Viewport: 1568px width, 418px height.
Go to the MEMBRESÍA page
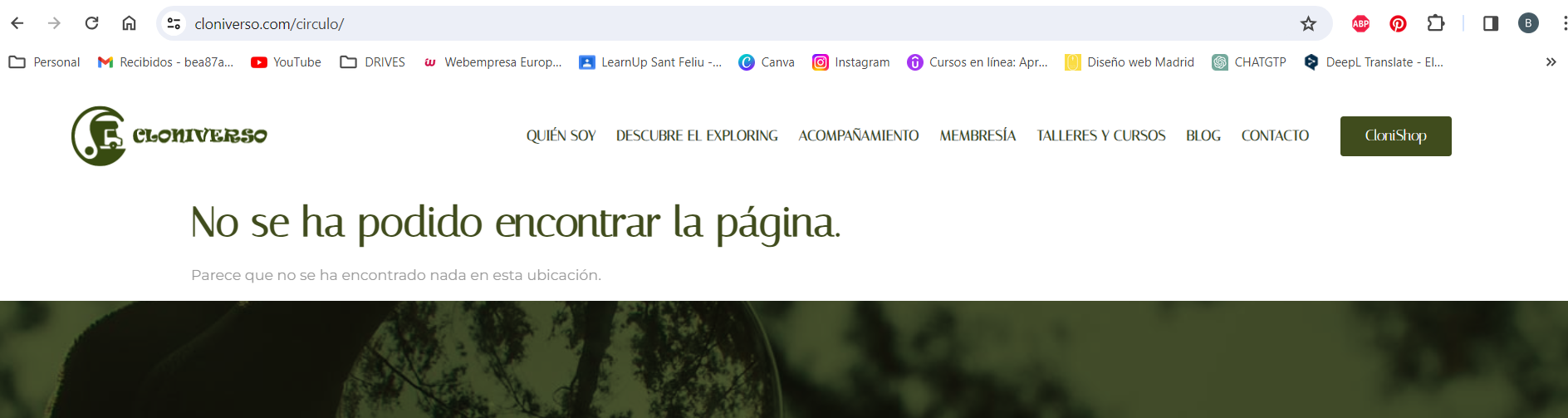(978, 135)
